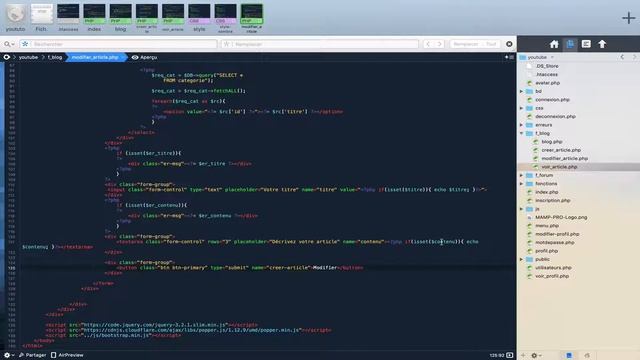Open editor settings gear in status bar
Viewport: 640px width, 360px height.
tap(9, 355)
